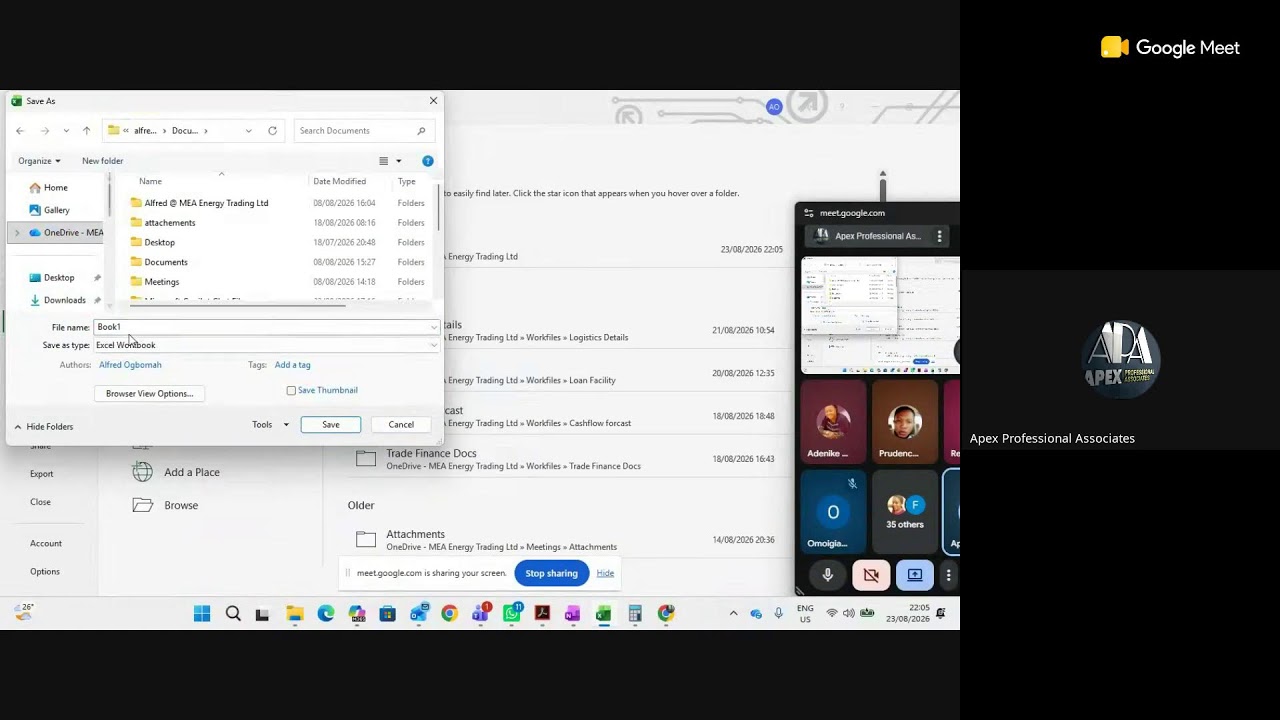Screen dimensions: 1280x720
Task: Collapse the folder pane with Hide Folders
Action: pyautogui.click(x=43, y=427)
